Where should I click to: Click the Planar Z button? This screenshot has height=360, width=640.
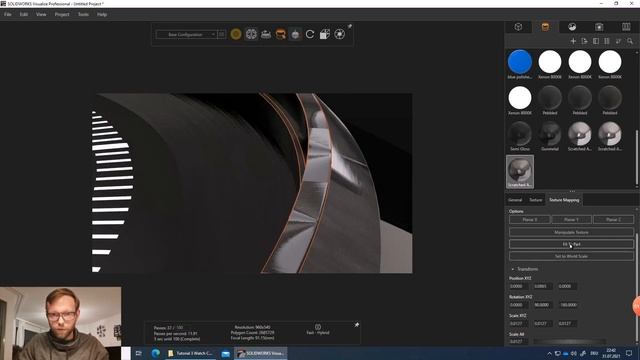click(613, 220)
